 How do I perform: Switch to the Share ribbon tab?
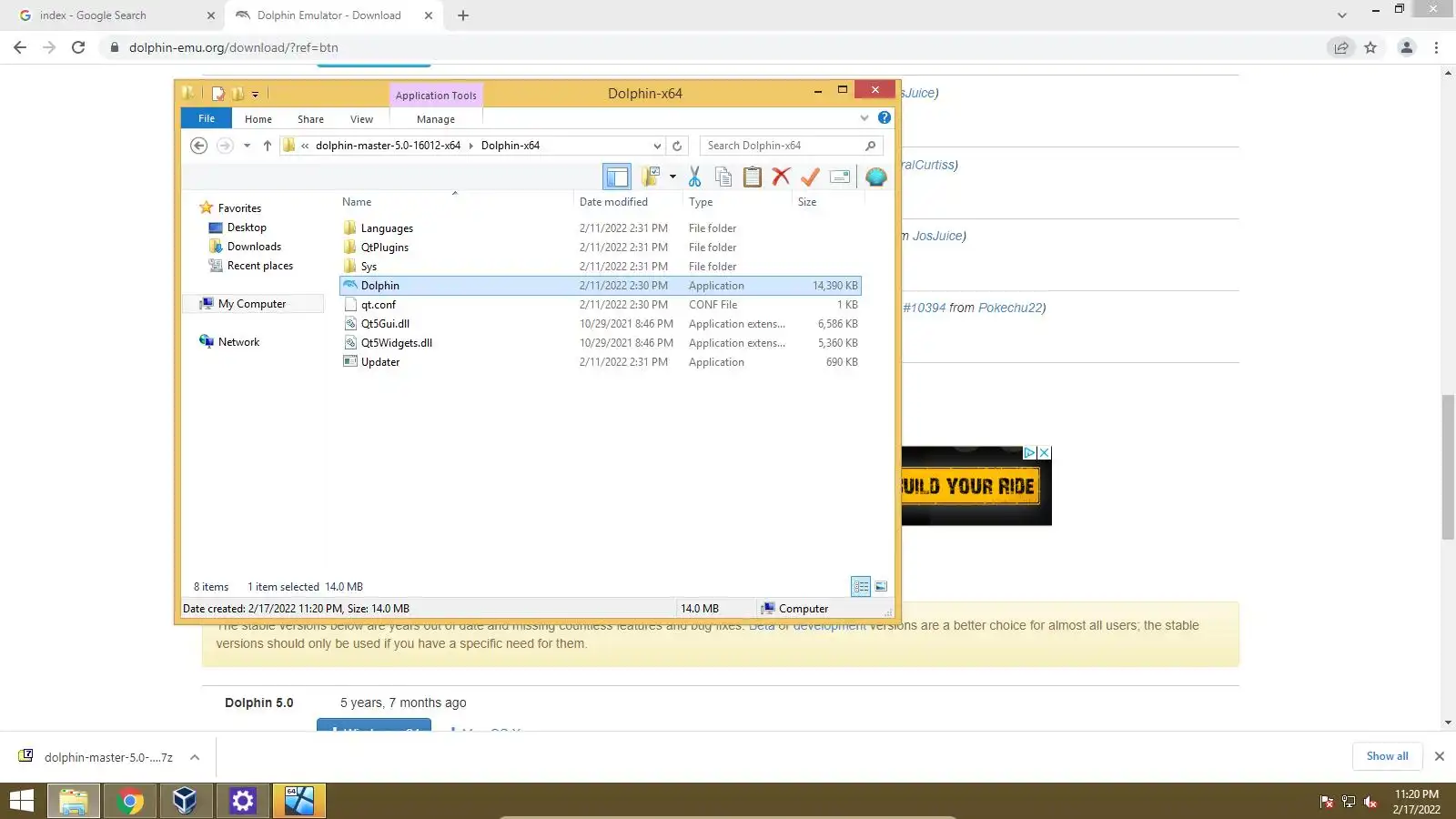pyautogui.click(x=310, y=119)
